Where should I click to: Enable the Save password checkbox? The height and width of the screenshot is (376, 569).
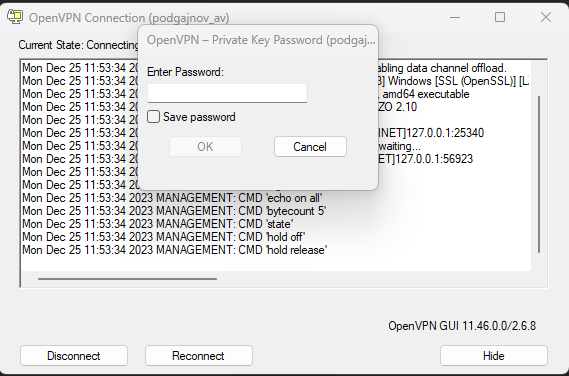(153, 117)
